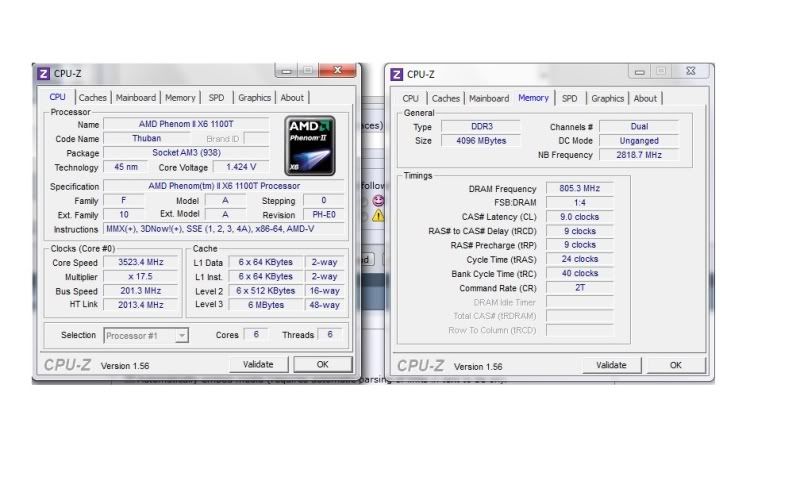Click the Revision value 'PH-E0'
Viewport: 800px width, 500px height.
(x=324, y=215)
